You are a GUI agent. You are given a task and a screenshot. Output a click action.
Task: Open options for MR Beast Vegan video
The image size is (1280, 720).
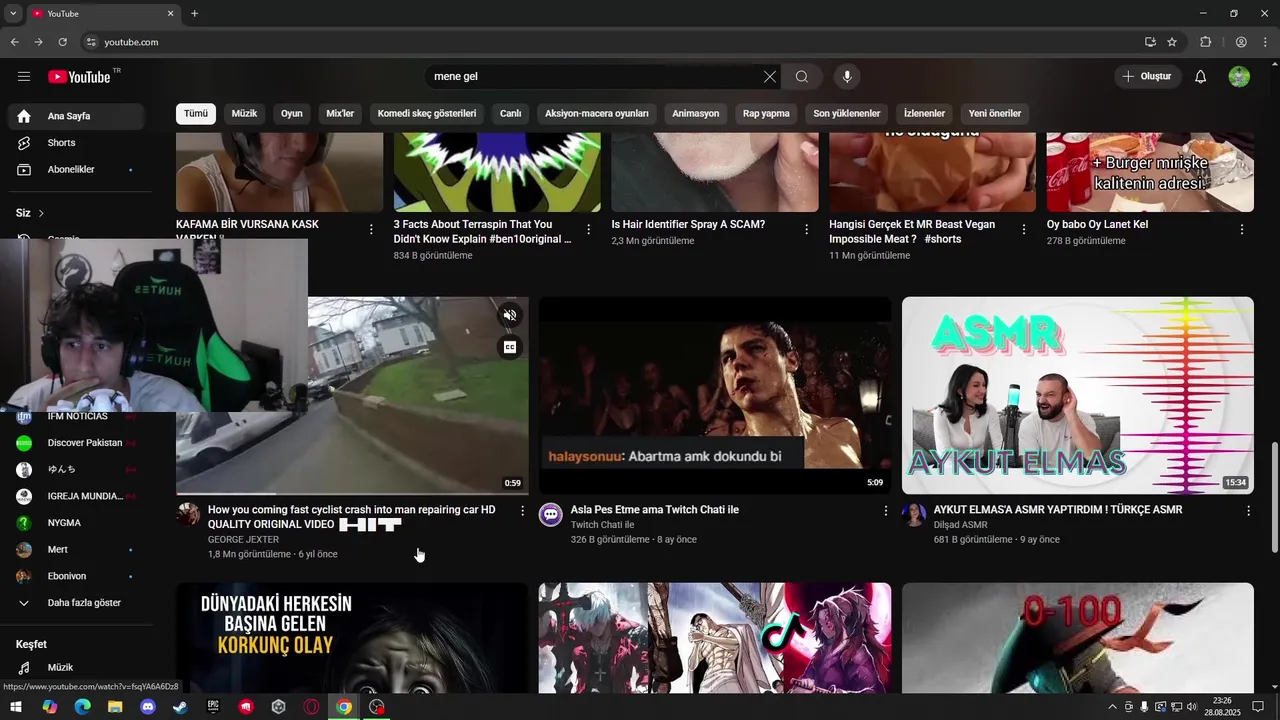pyautogui.click(x=1024, y=229)
